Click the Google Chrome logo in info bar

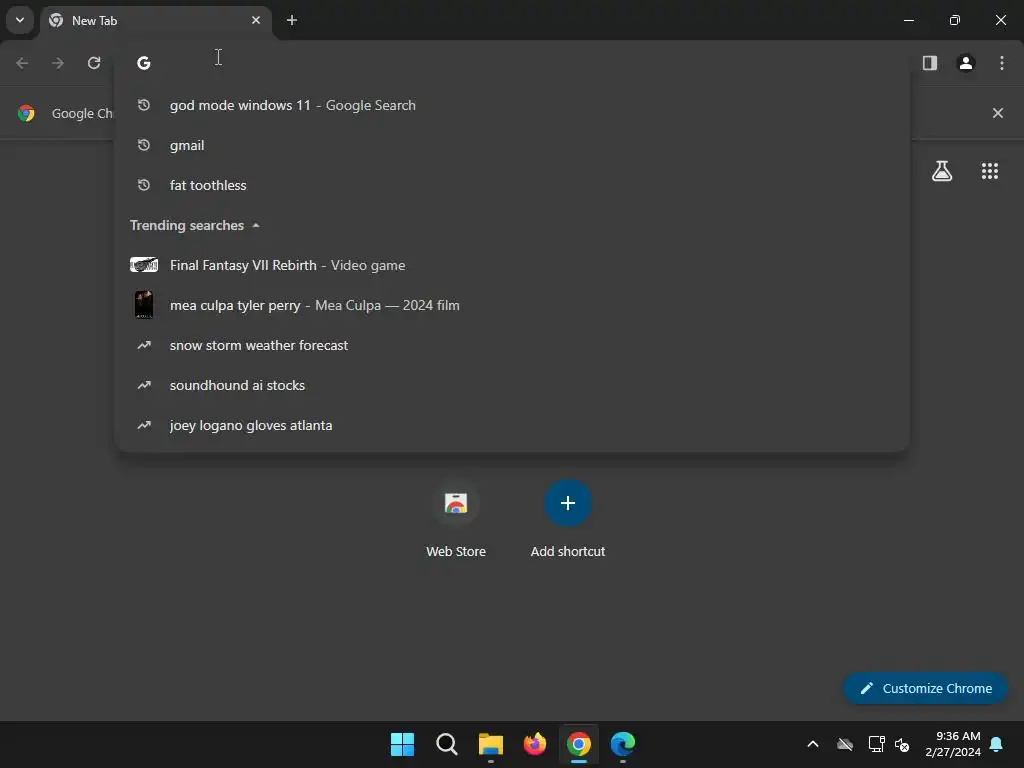26,113
